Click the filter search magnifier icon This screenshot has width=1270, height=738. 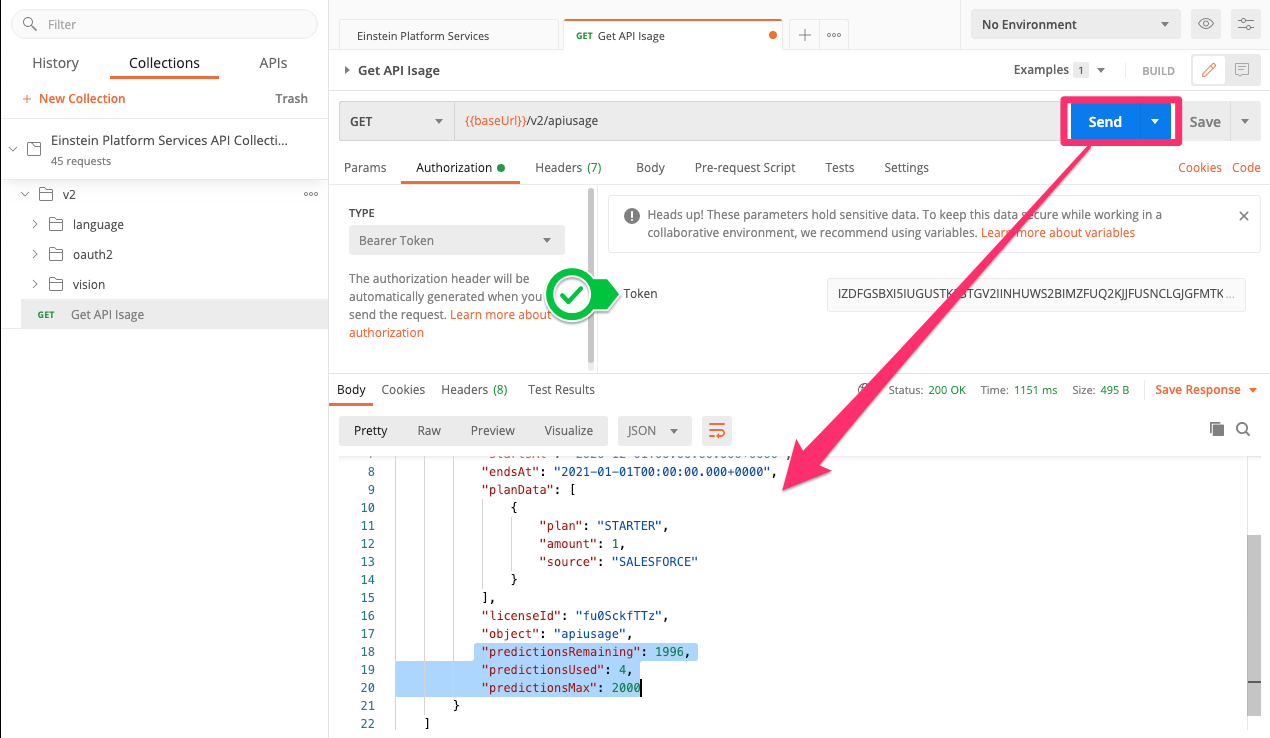[29, 24]
